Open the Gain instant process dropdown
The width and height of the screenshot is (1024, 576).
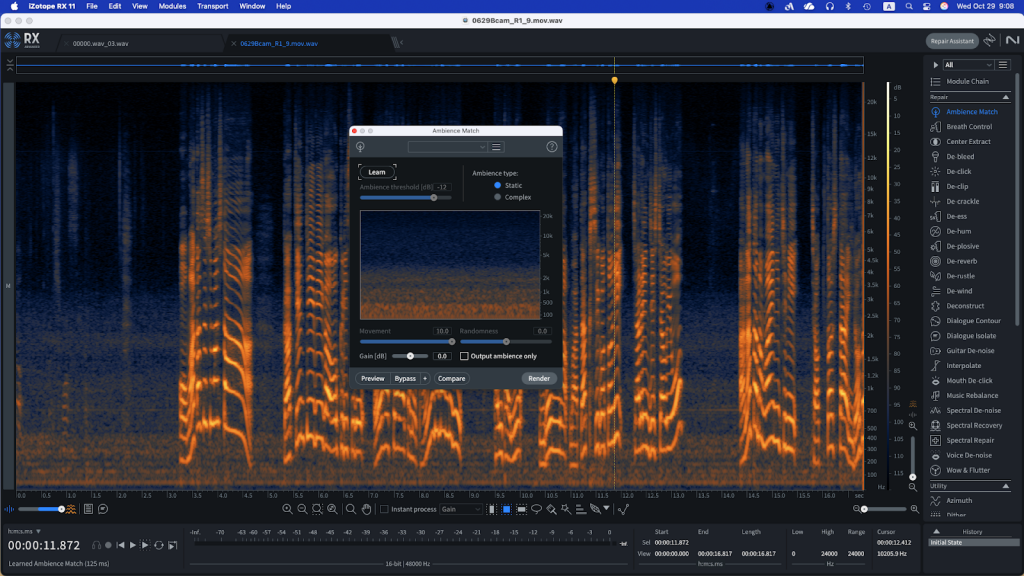point(463,509)
